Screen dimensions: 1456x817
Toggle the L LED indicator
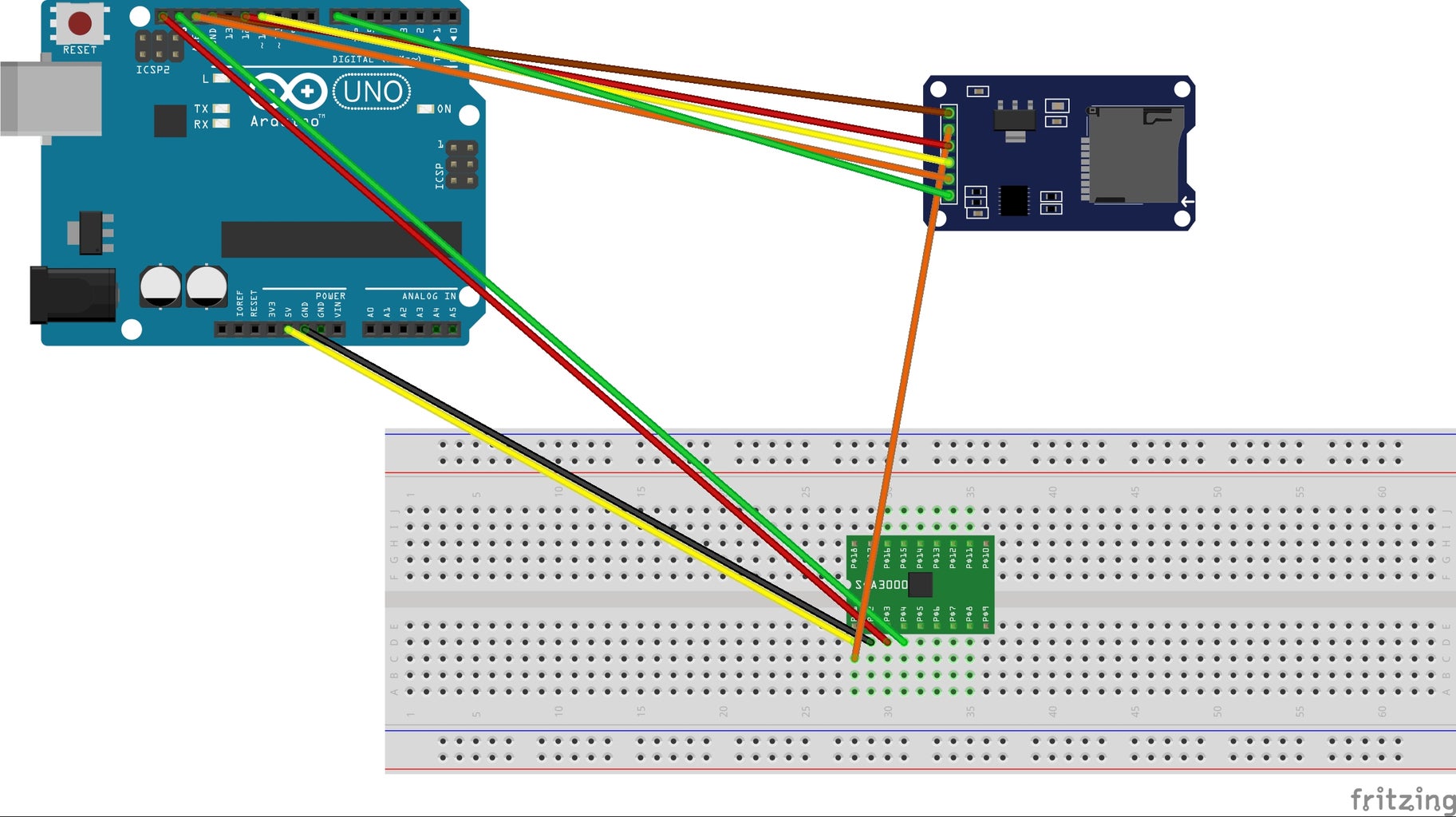220,78
